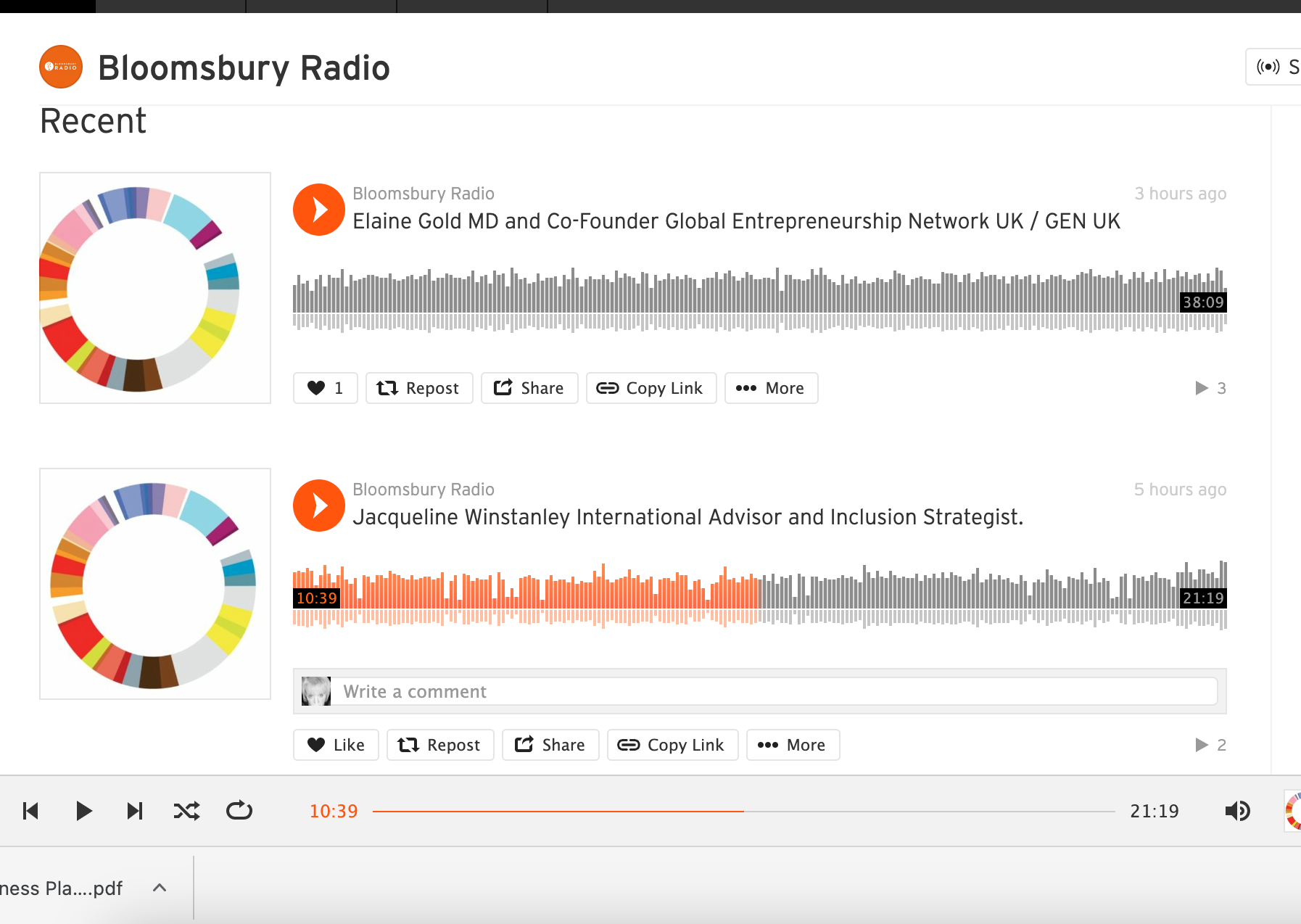Click the 3 hours ago timestamp
Image resolution: width=1301 pixels, height=924 pixels.
coord(1180,194)
